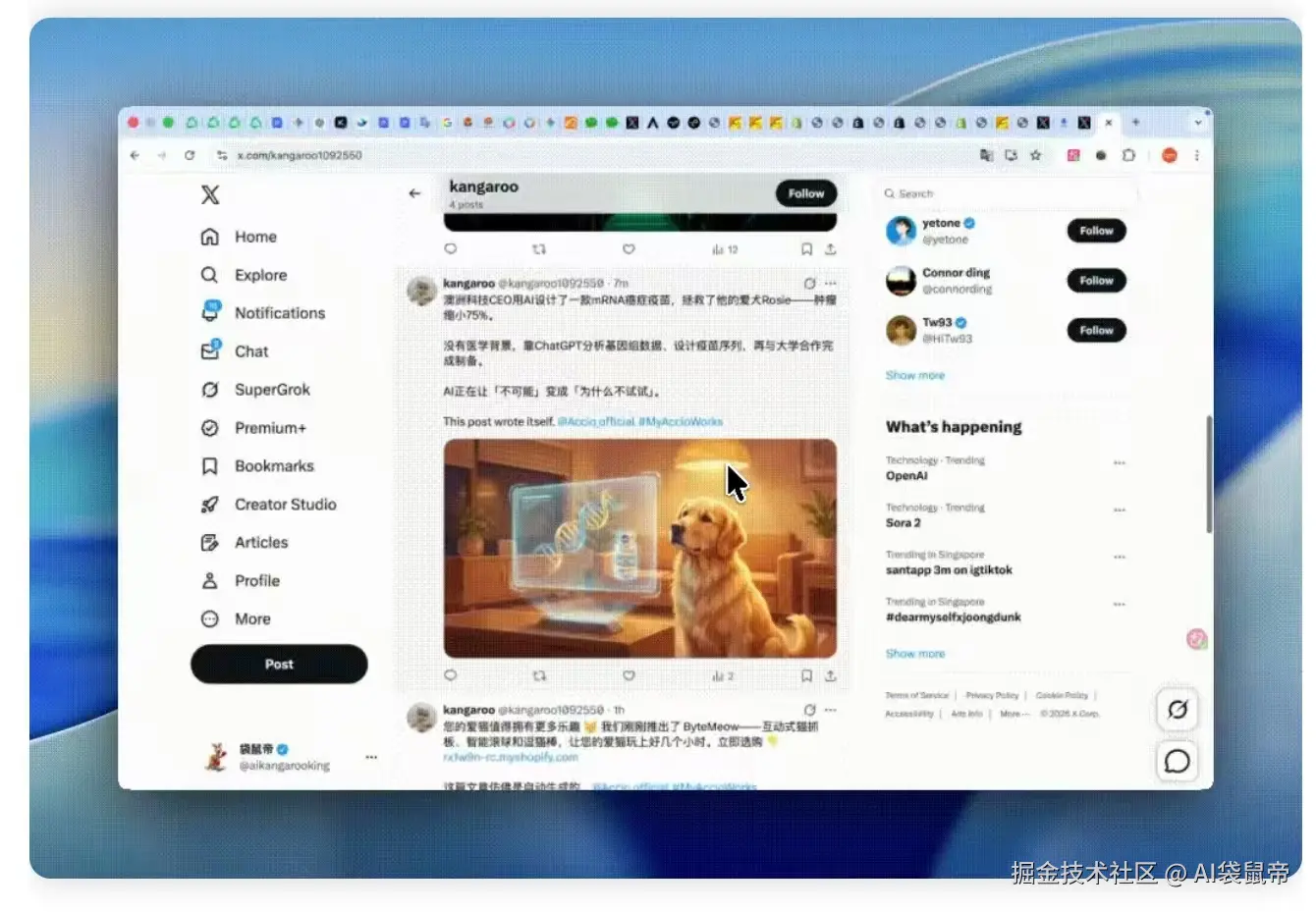Expand the More menu in left navigation

(x=236, y=618)
